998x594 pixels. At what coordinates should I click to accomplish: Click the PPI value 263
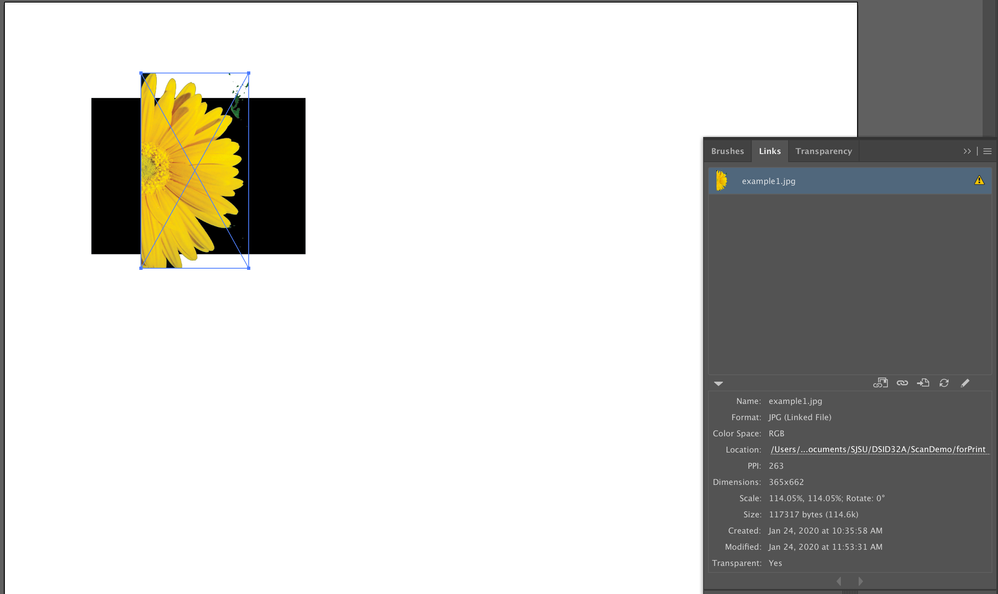pos(776,466)
